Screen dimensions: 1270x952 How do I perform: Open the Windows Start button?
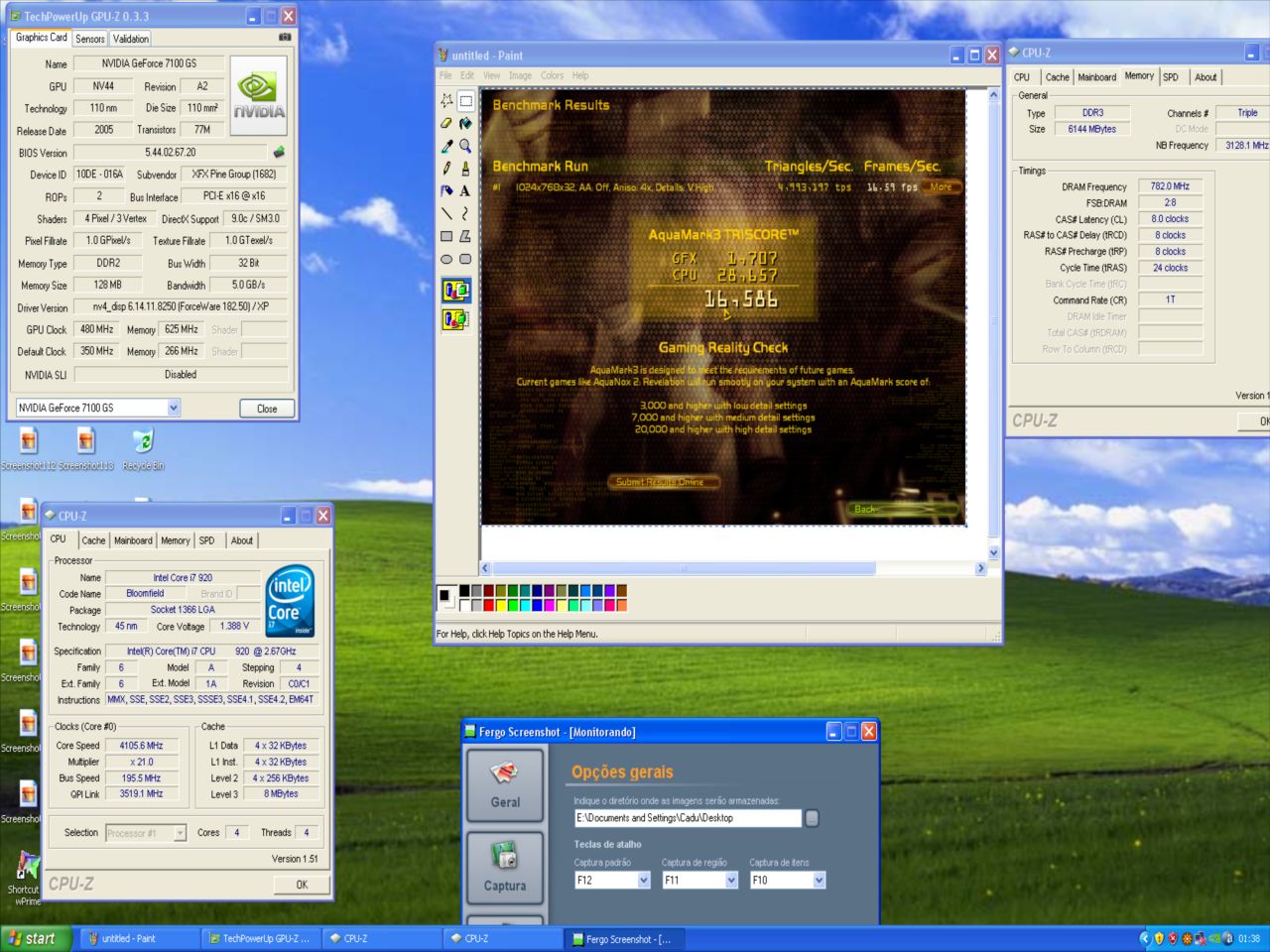tap(37, 938)
